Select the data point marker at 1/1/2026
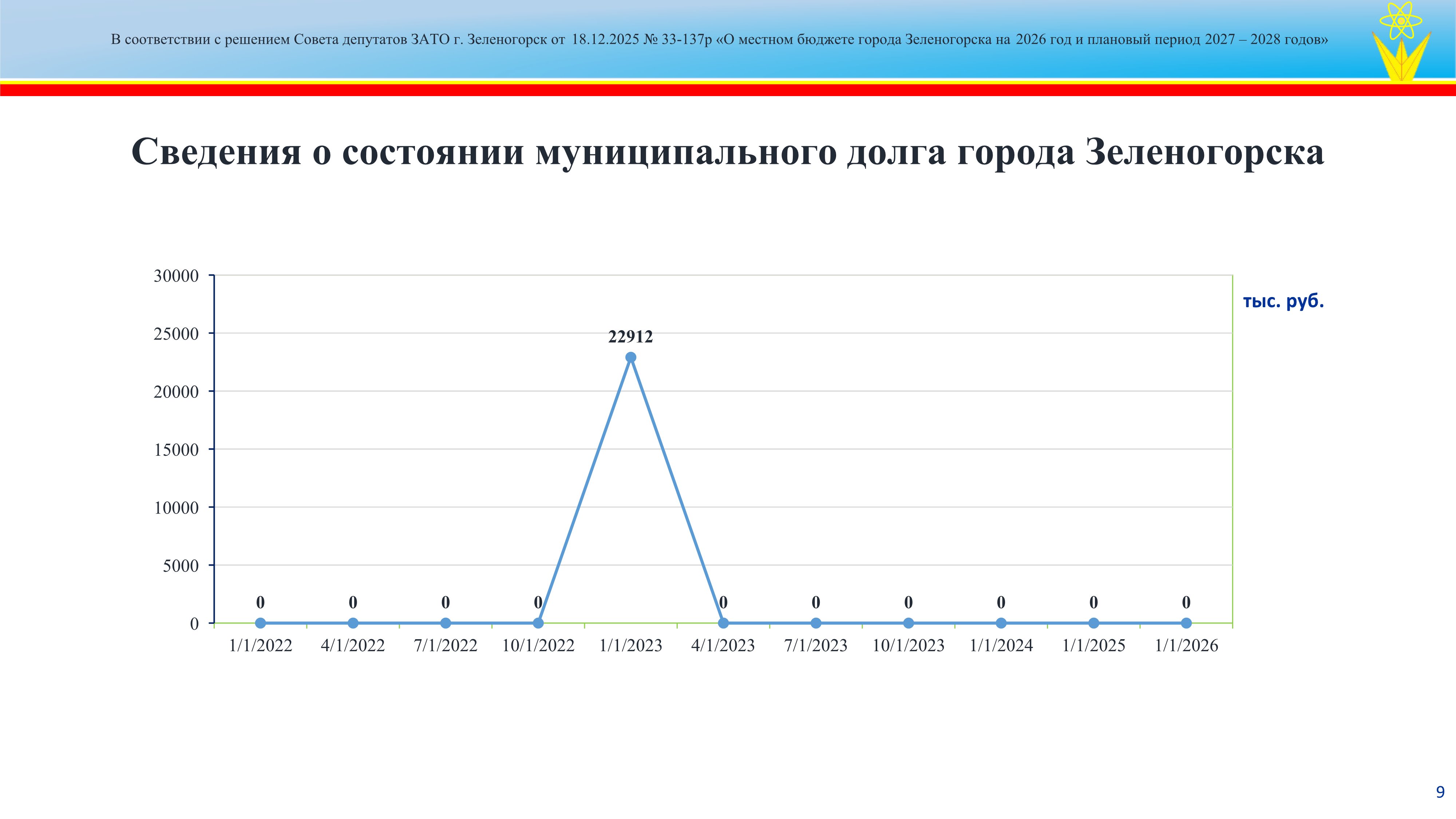1456x819 pixels. pos(1186,623)
